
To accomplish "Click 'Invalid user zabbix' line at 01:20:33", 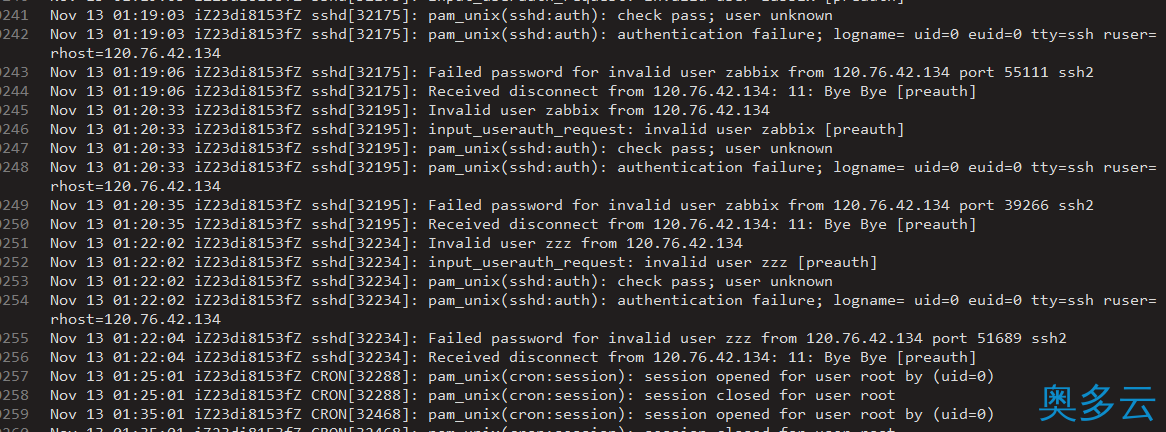I will tap(410, 110).
